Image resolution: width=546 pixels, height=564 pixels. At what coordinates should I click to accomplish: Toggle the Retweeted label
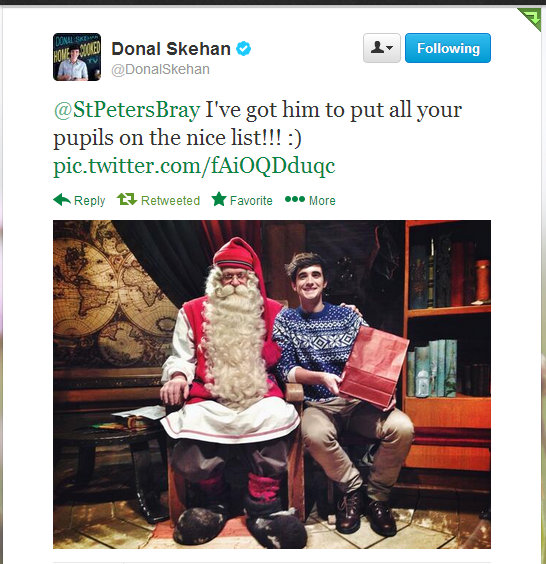170,200
